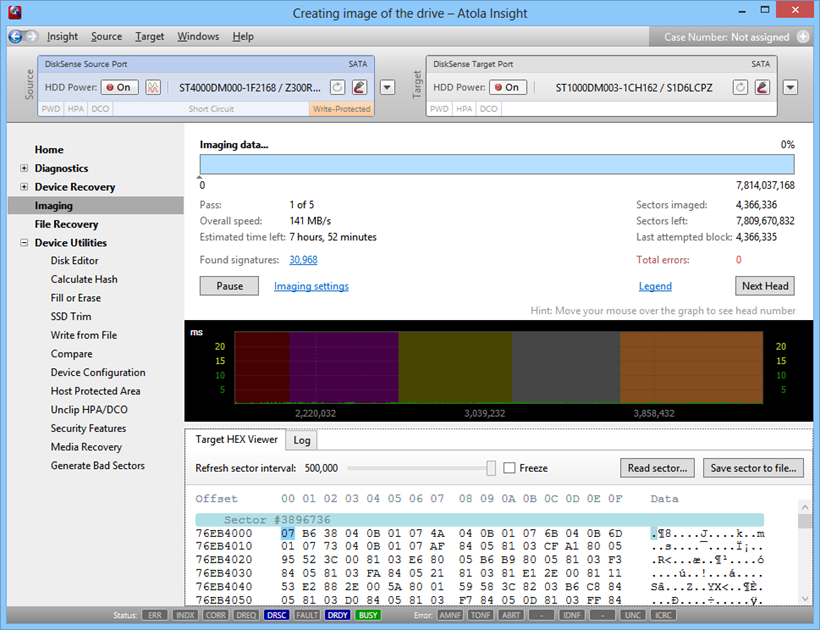Click the hex viewer scroll down arrow
Screen dimensions: 820x630
pos(805,599)
